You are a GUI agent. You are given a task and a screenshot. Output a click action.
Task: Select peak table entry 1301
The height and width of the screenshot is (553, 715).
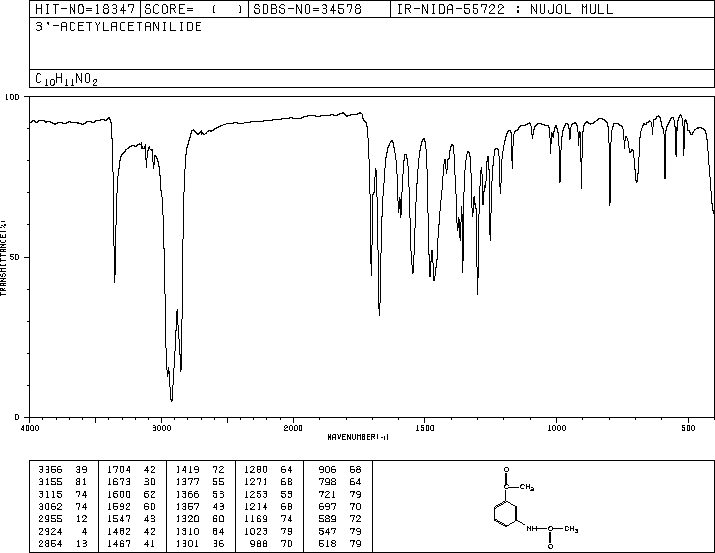pyautogui.click(x=201, y=544)
